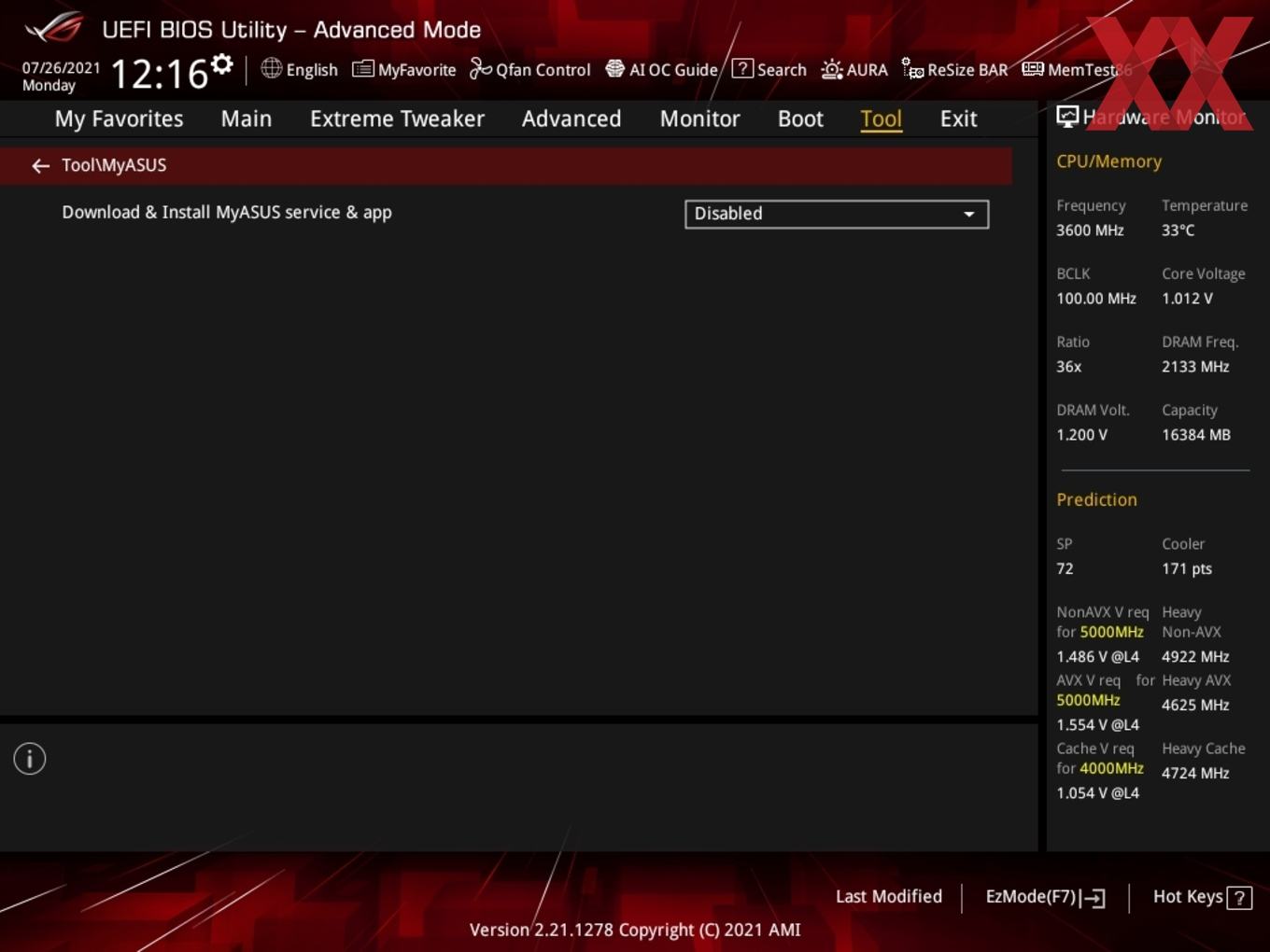The width and height of the screenshot is (1270, 952).
Task: Click the settings gear next to the clock
Action: [x=221, y=64]
